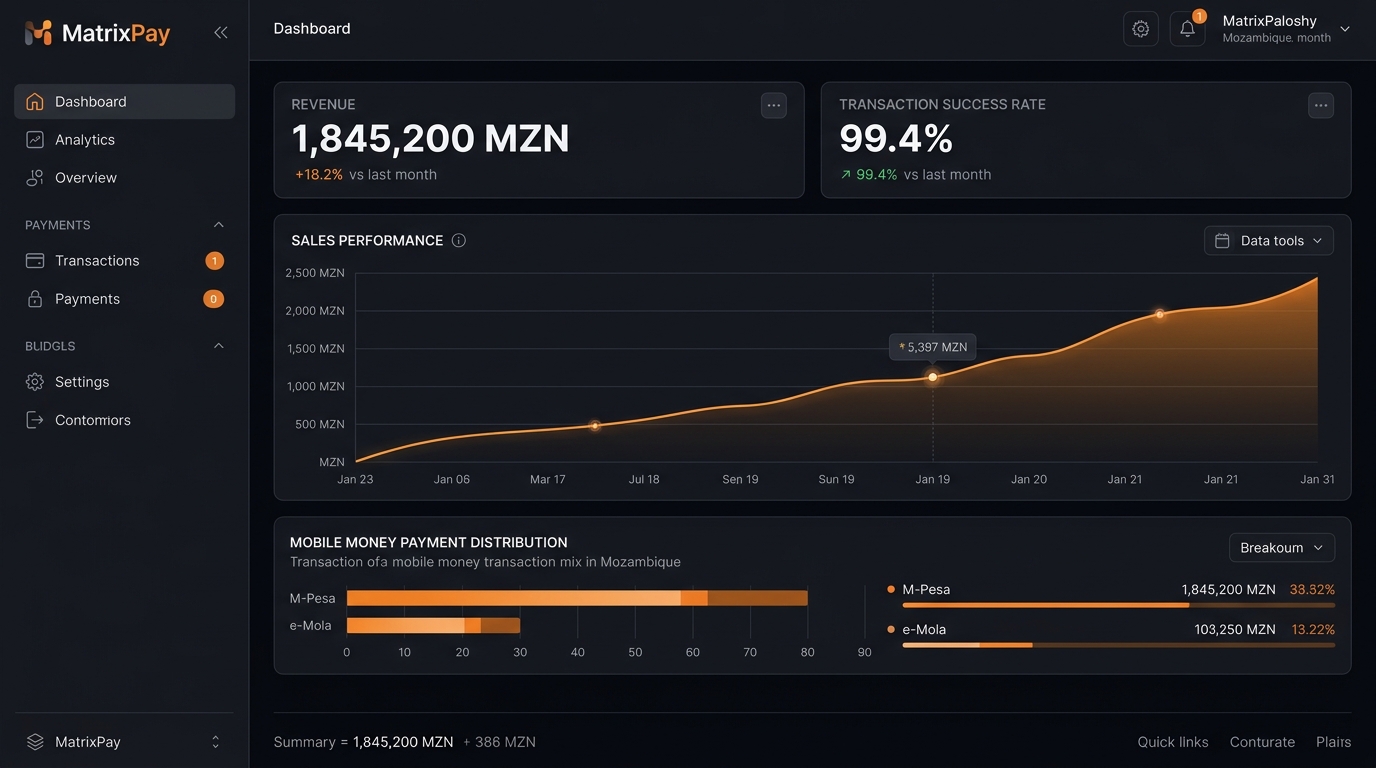
Task: Click the e-Mola horizontal bar in chart
Action: pos(433,625)
